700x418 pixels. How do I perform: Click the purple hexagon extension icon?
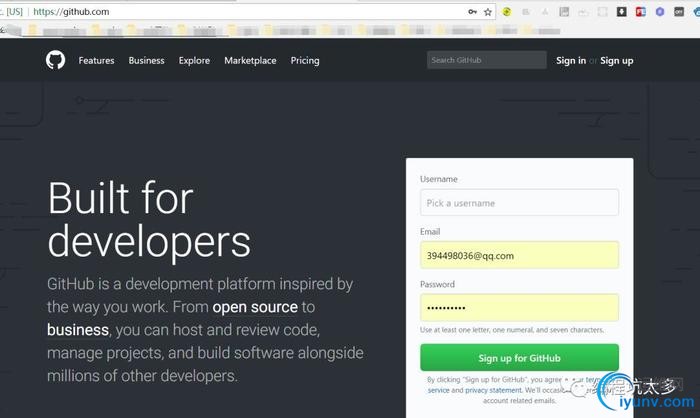pos(660,12)
